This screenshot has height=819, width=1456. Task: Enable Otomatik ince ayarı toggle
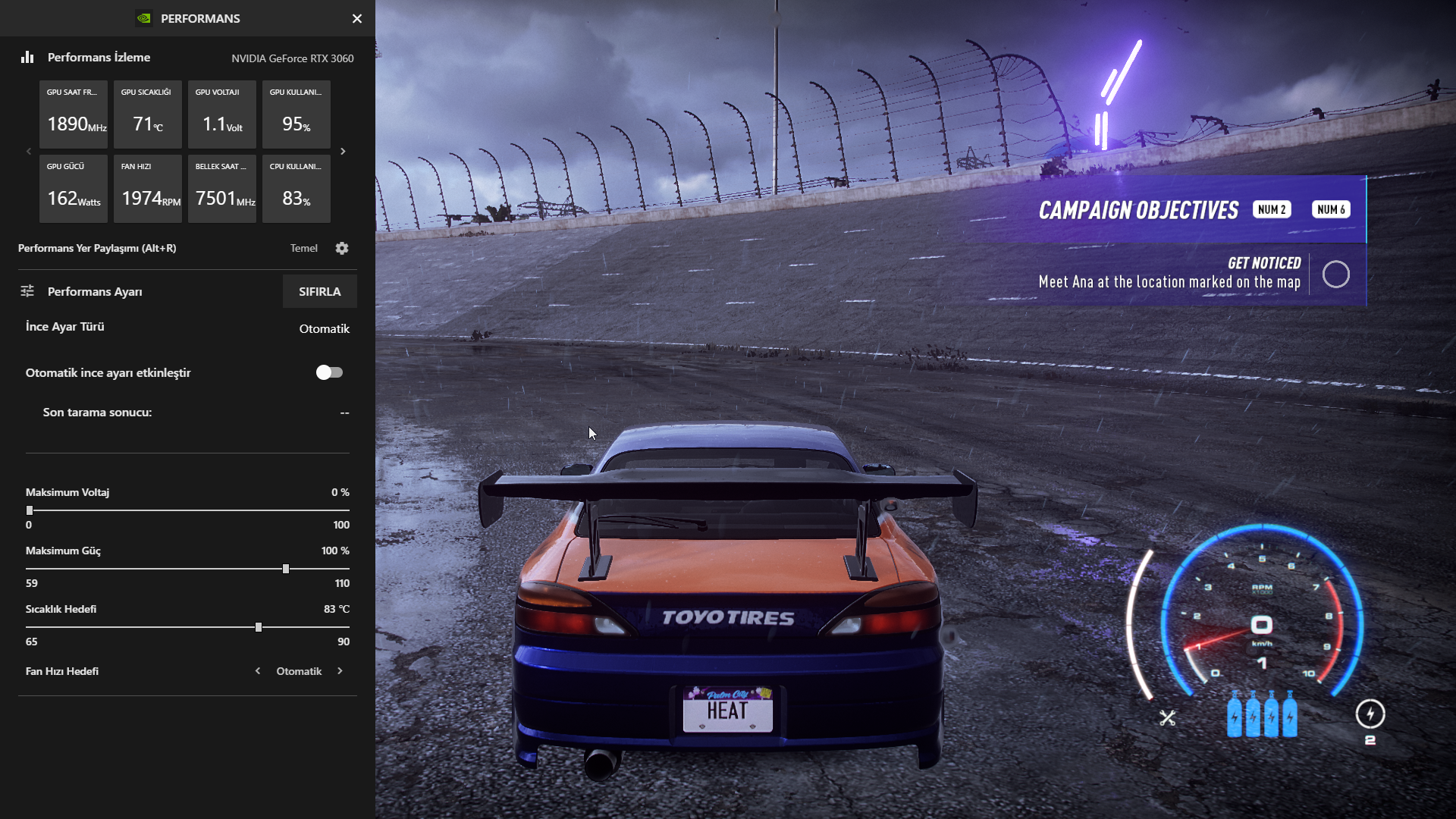click(x=329, y=372)
